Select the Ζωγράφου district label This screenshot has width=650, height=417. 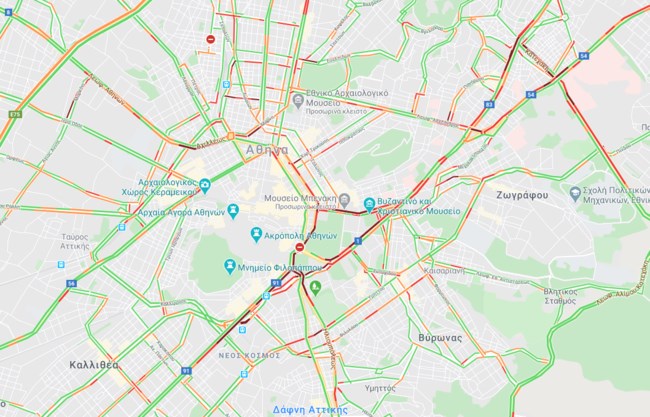(522, 195)
